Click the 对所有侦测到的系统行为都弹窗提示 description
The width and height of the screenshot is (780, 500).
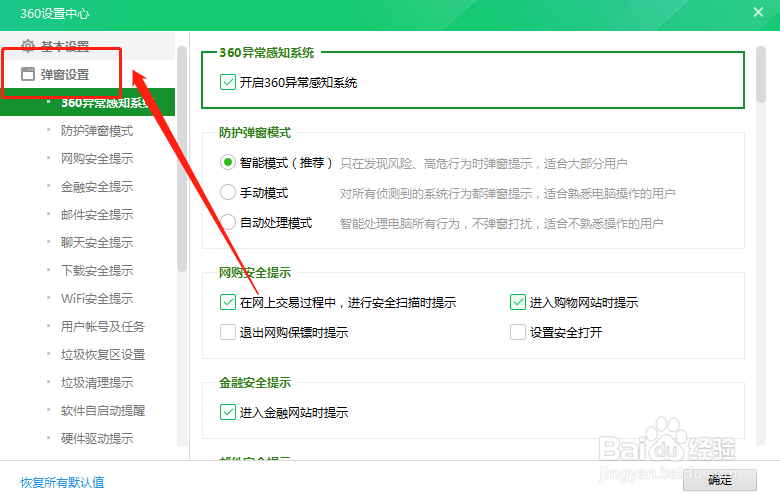coord(507,193)
